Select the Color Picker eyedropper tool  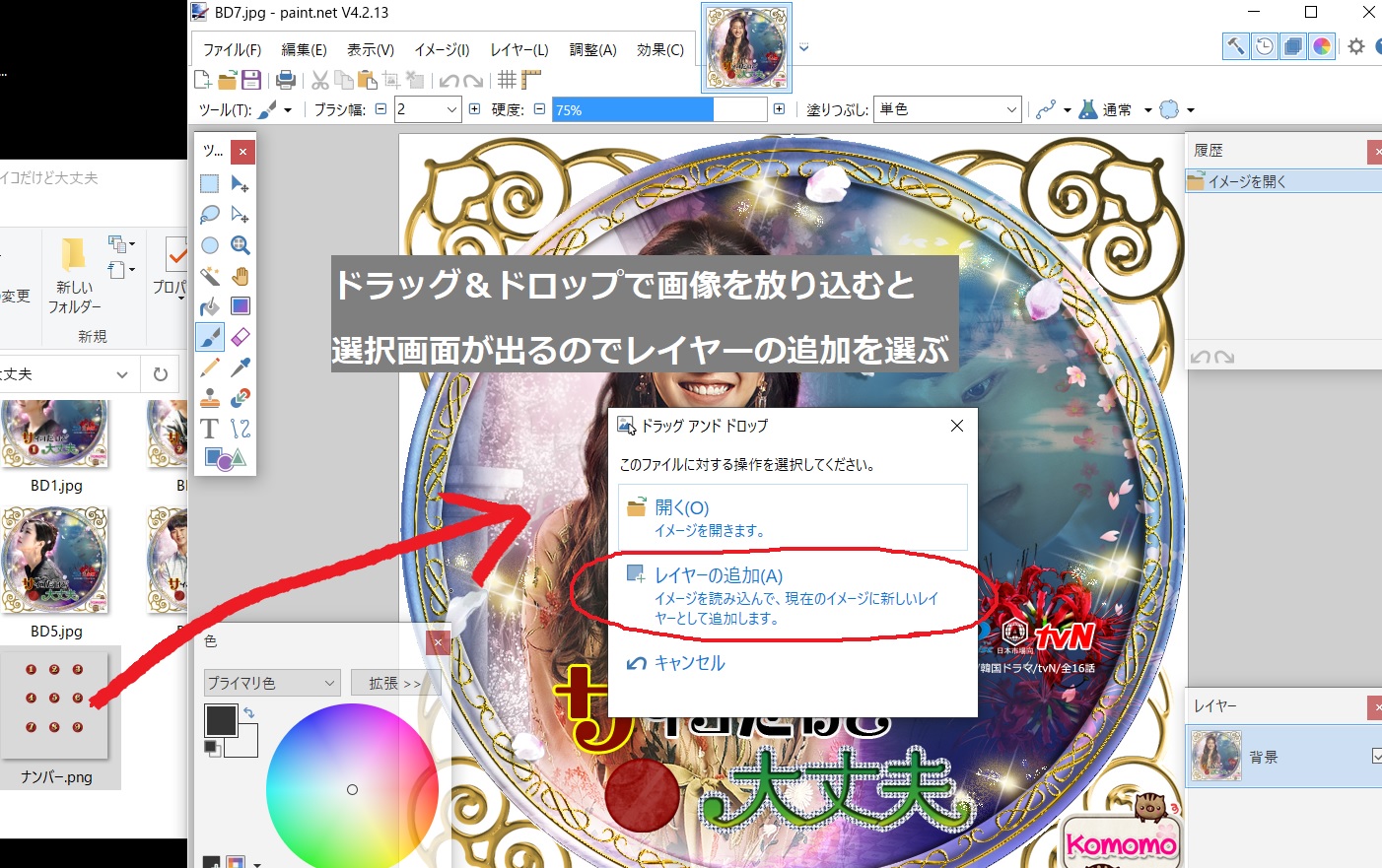[x=240, y=367]
